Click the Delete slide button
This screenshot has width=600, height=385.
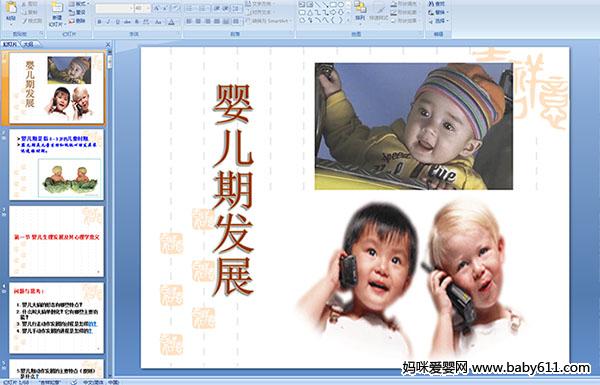click(78, 21)
